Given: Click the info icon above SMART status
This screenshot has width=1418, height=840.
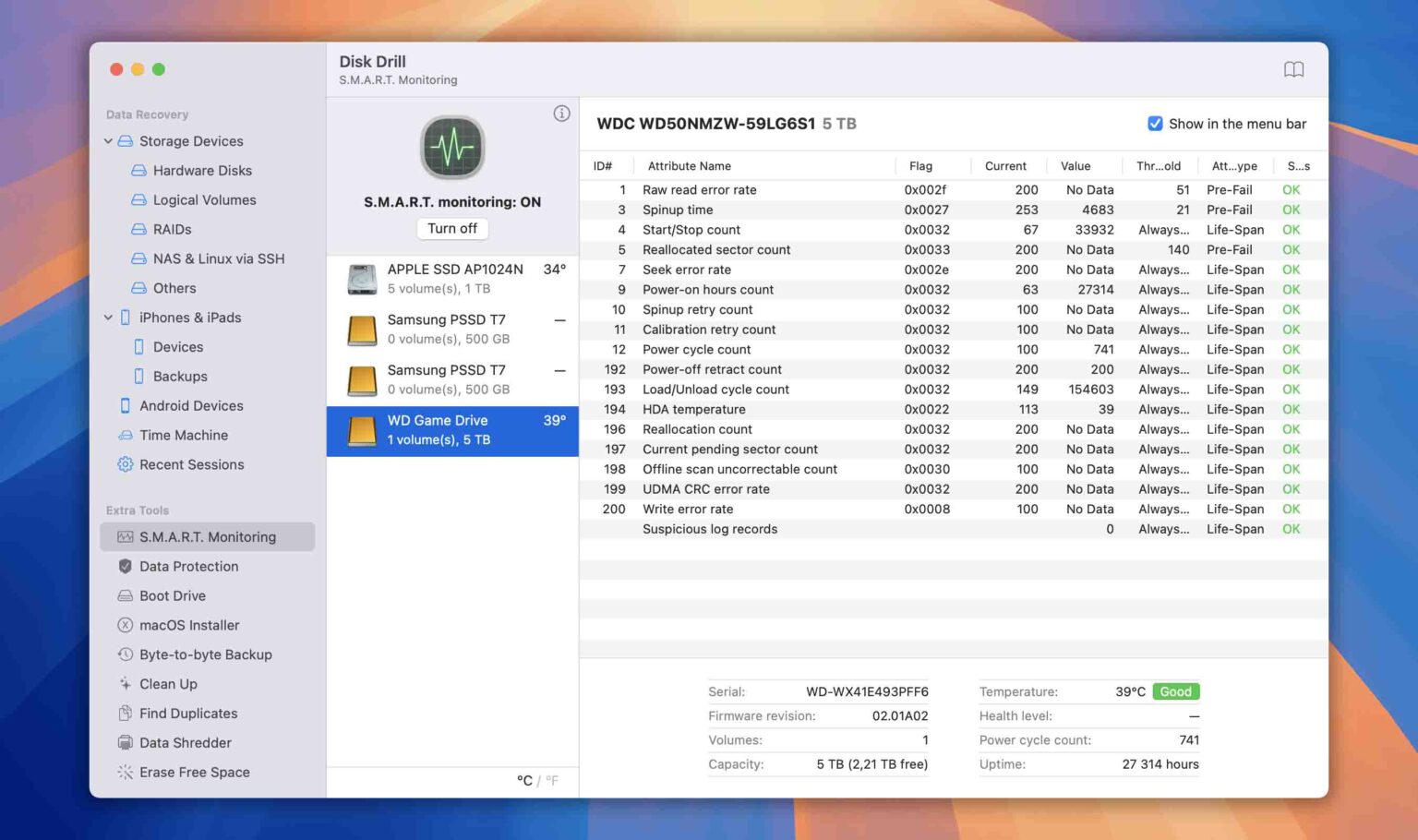Looking at the screenshot, I should click(x=562, y=113).
